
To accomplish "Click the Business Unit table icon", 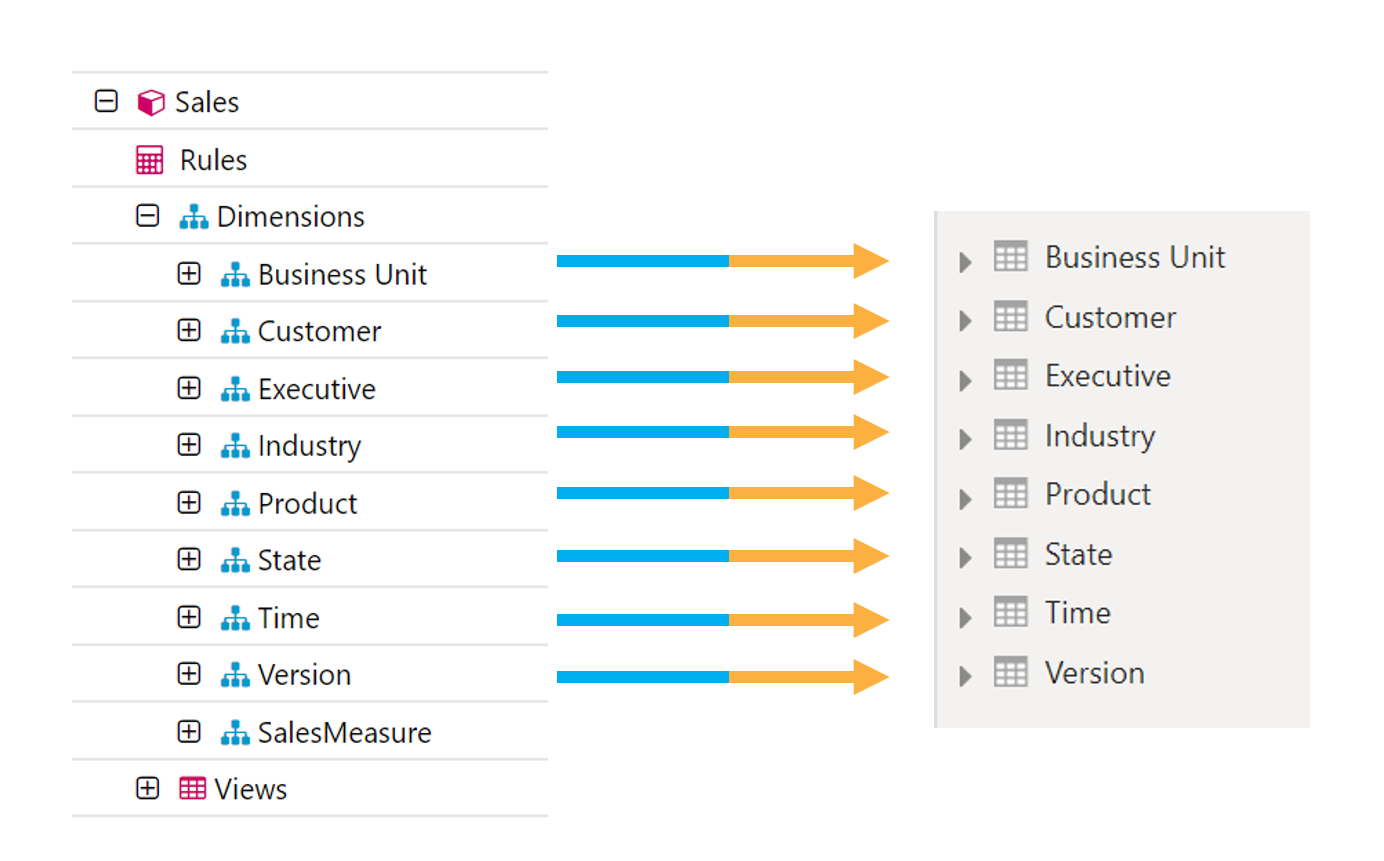I will click(x=1010, y=257).
